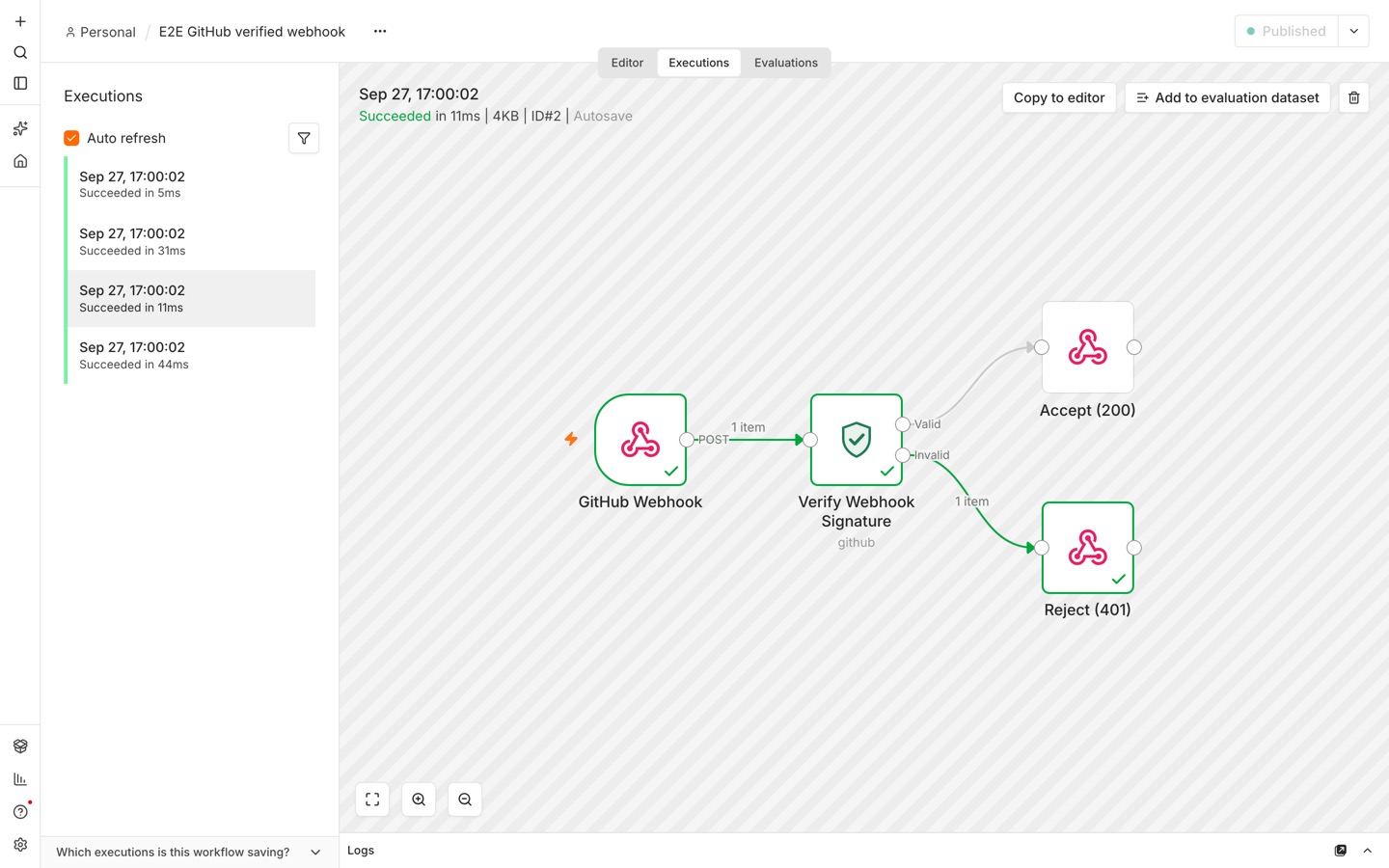
Task: Select execution that succeeded in 31ms
Action: click(x=191, y=241)
